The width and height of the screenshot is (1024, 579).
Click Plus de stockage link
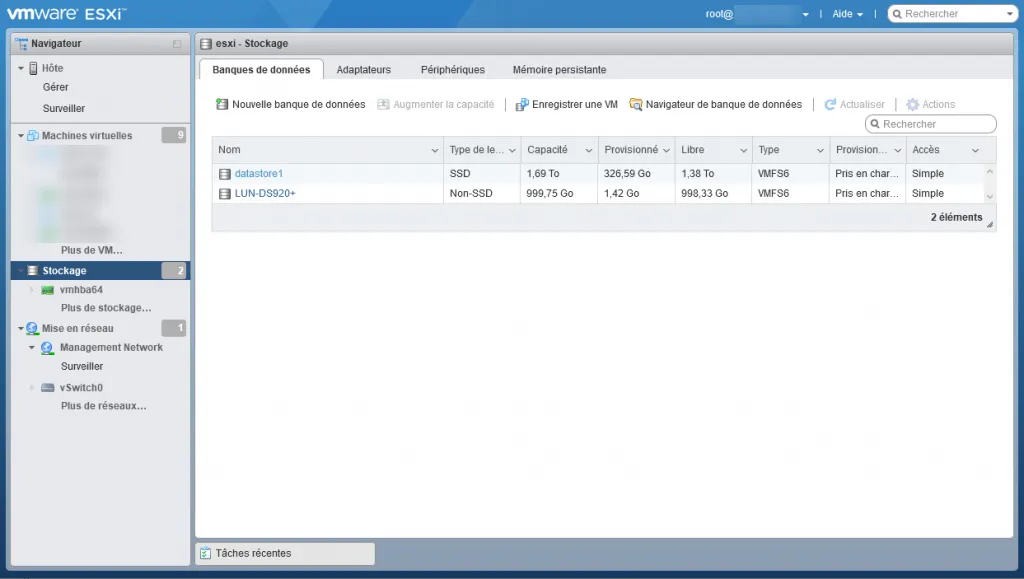point(106,308)
